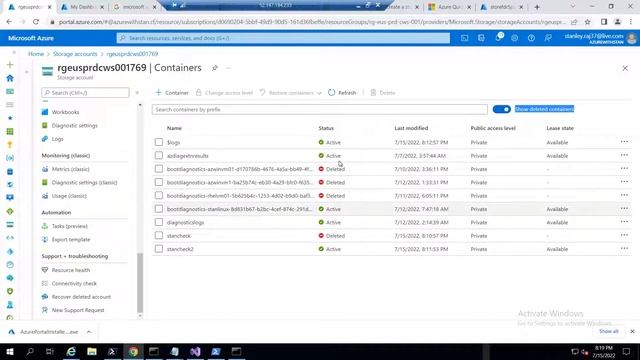
Task: Click Favorites star icon in left sidebar
Action: pyautogui.click(x=10, y=118)
